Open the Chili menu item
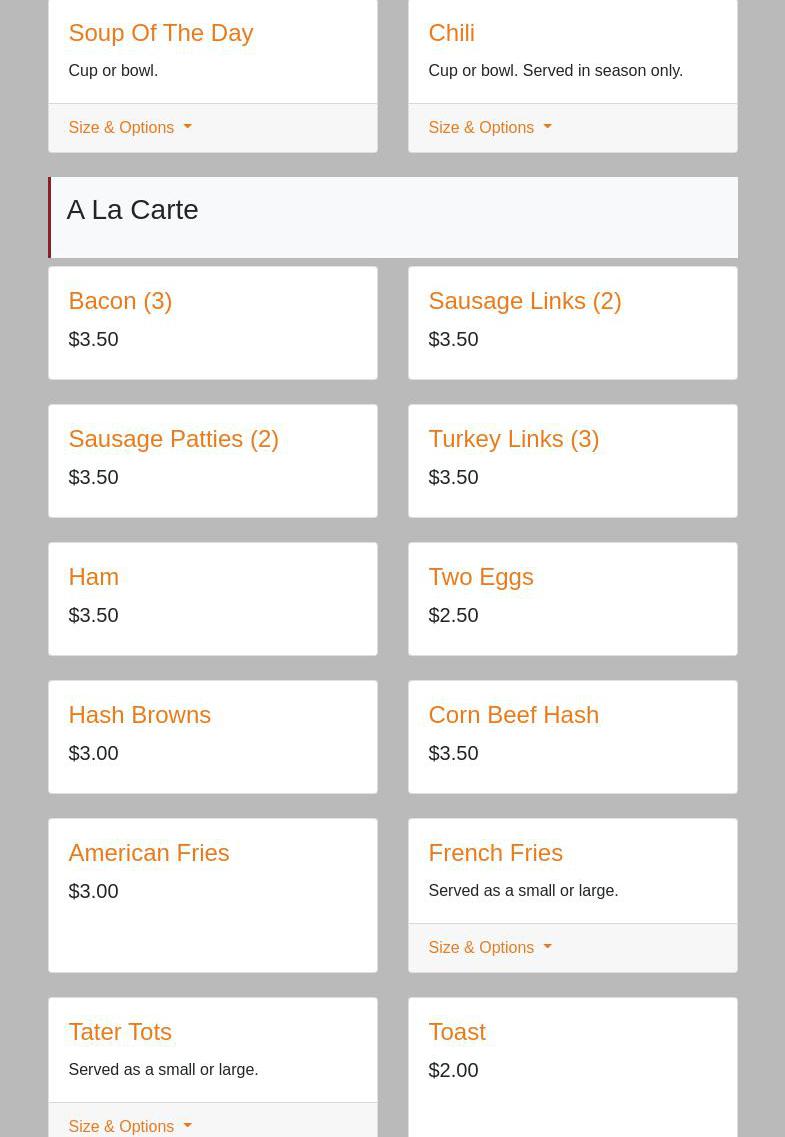785x1137 pixels. pyautogui.click(x=451, y=33)
